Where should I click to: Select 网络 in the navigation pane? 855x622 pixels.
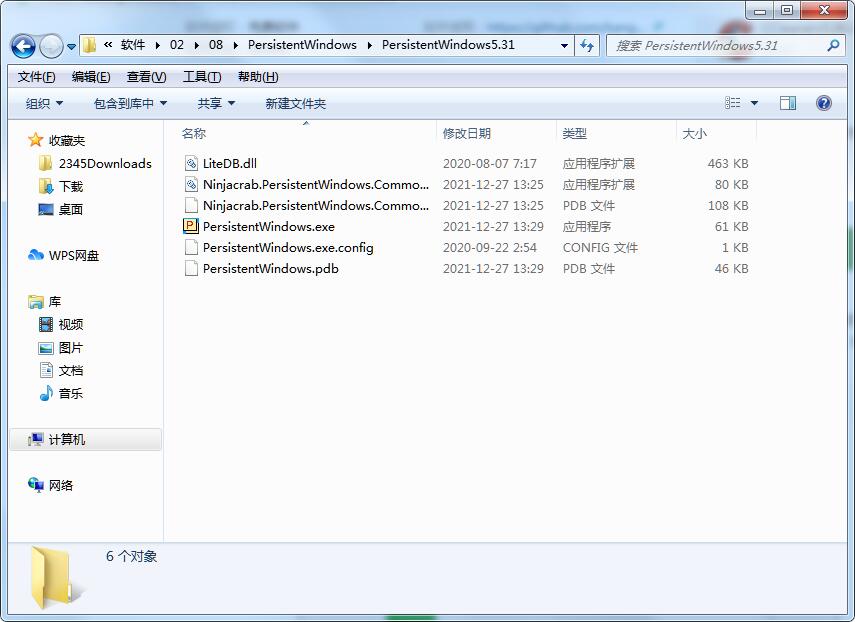pyautogui.click(x=60, y=485)
